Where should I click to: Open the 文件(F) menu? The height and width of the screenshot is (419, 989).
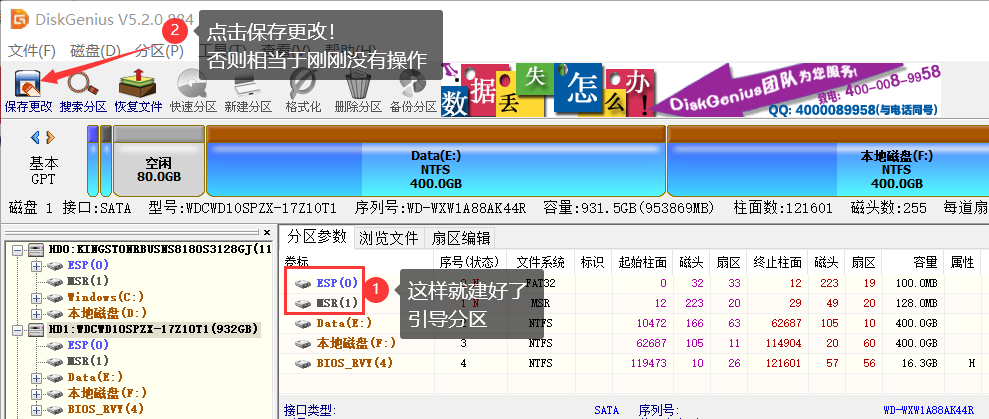coord(32,51)
